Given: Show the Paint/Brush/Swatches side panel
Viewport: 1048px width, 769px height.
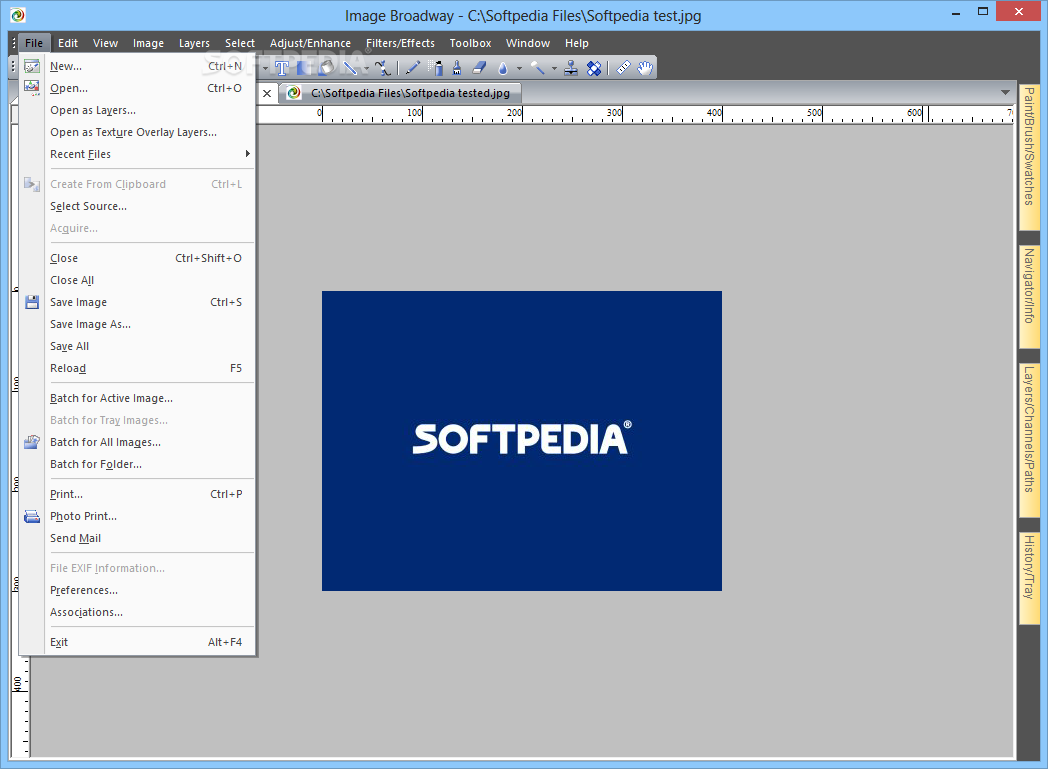Looking at the screenshot, I should (x=1028, y=146).
